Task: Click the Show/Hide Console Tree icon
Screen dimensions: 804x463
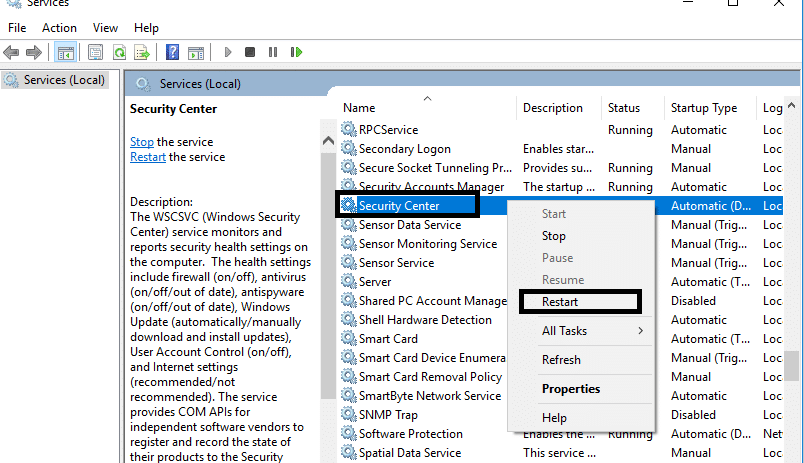Action: click(66, 52)
